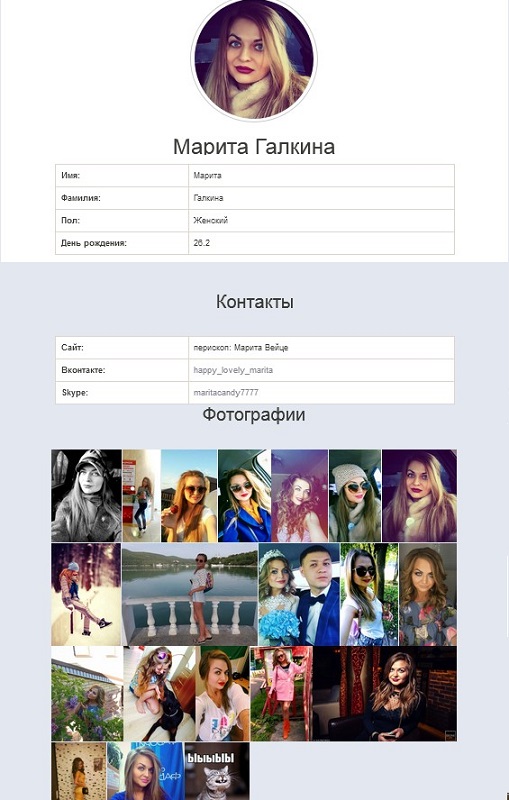View the photo with woman in pink coat
The height and width of the screenshot is (800, 509).
click(281, 694)
